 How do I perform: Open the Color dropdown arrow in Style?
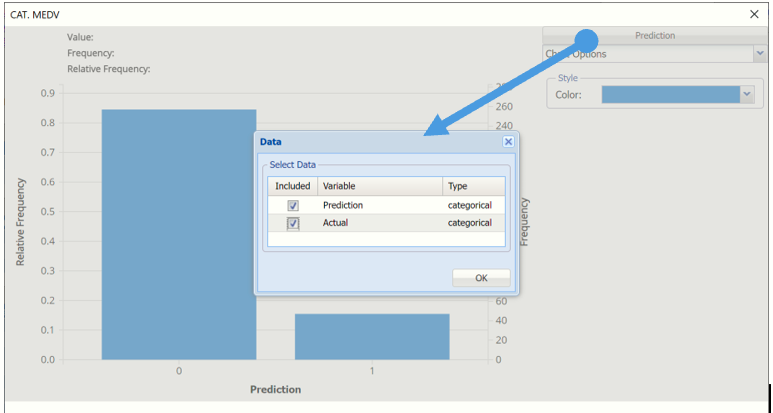tap(746, 94)
